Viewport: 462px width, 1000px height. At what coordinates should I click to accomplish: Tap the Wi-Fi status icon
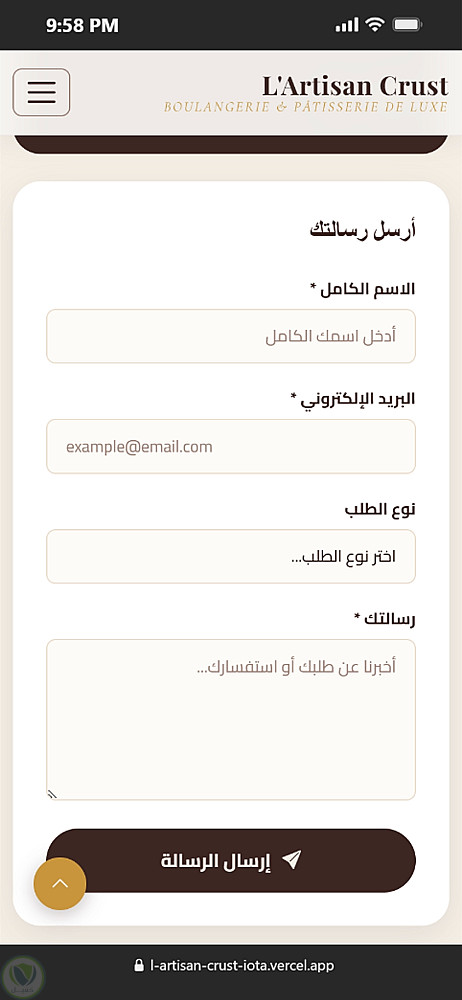[375, 25]
